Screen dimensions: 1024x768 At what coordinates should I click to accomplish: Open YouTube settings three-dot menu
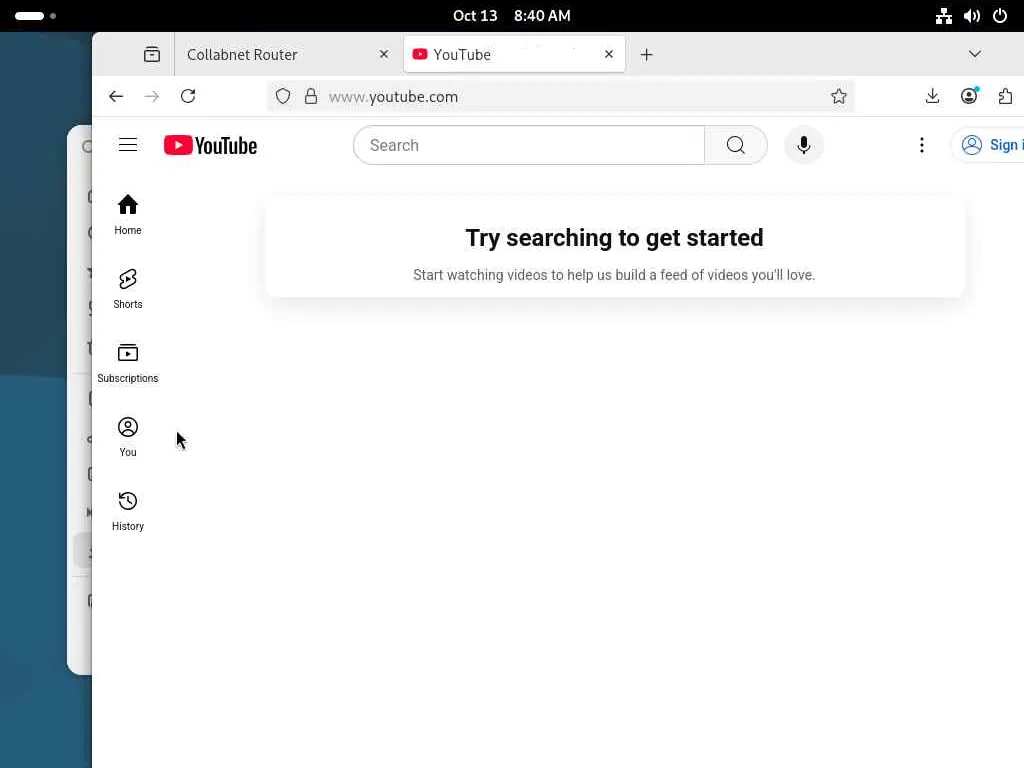click(921, 145)
